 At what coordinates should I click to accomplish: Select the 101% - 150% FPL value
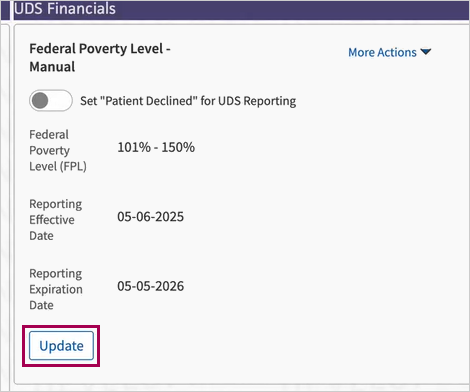pyautogui.click(x=156, y=147)
